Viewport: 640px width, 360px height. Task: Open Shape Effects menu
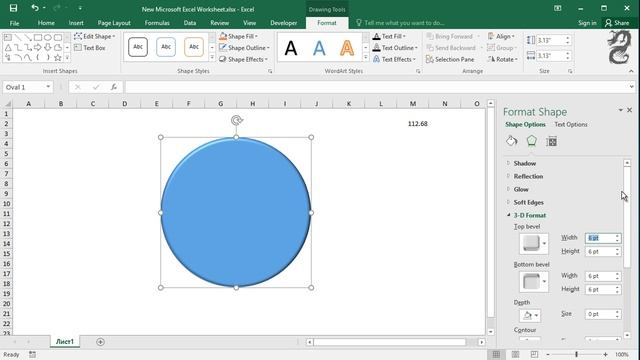click(x=243, y=59)
